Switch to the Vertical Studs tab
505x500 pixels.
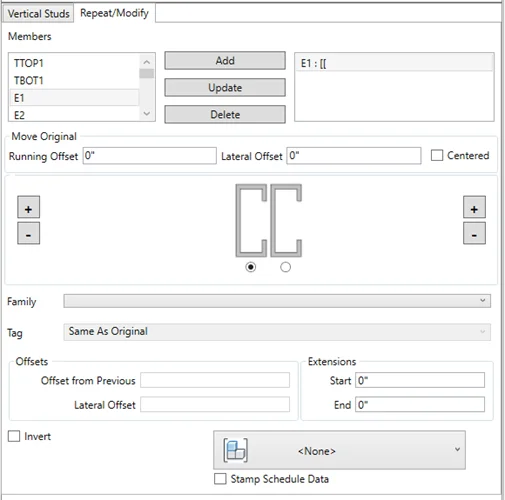click(x=38, y=14)
